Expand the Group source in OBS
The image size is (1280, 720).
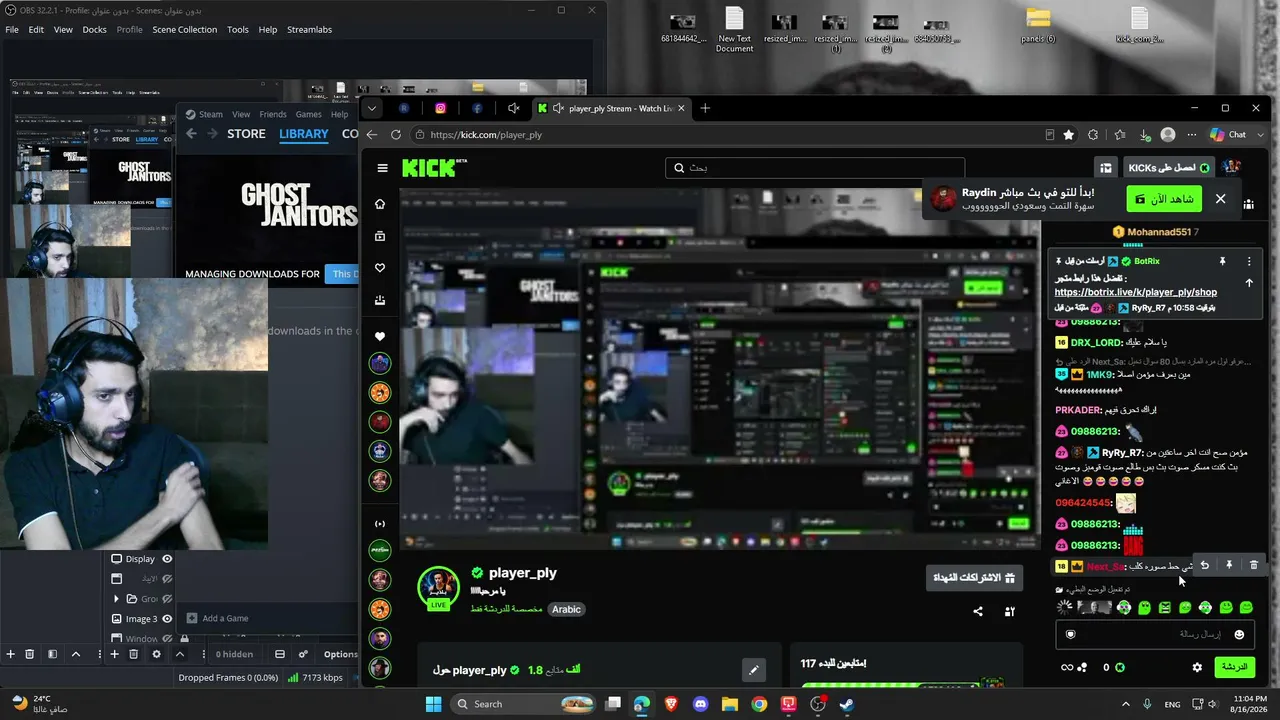pos(116,599)
